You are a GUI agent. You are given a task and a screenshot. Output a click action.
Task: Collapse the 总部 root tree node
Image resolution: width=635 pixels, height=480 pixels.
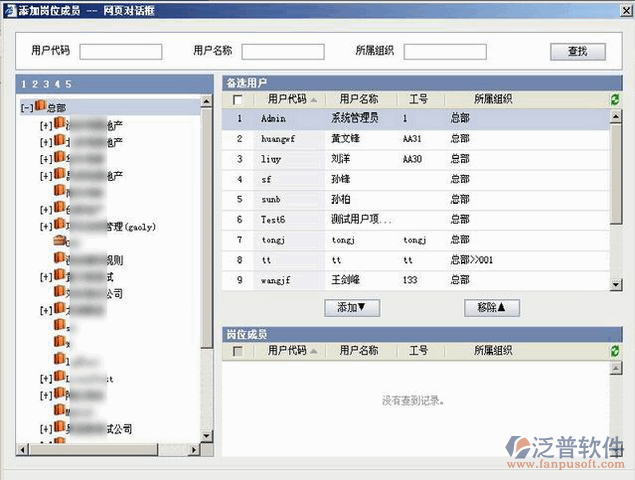coord(26,108)
